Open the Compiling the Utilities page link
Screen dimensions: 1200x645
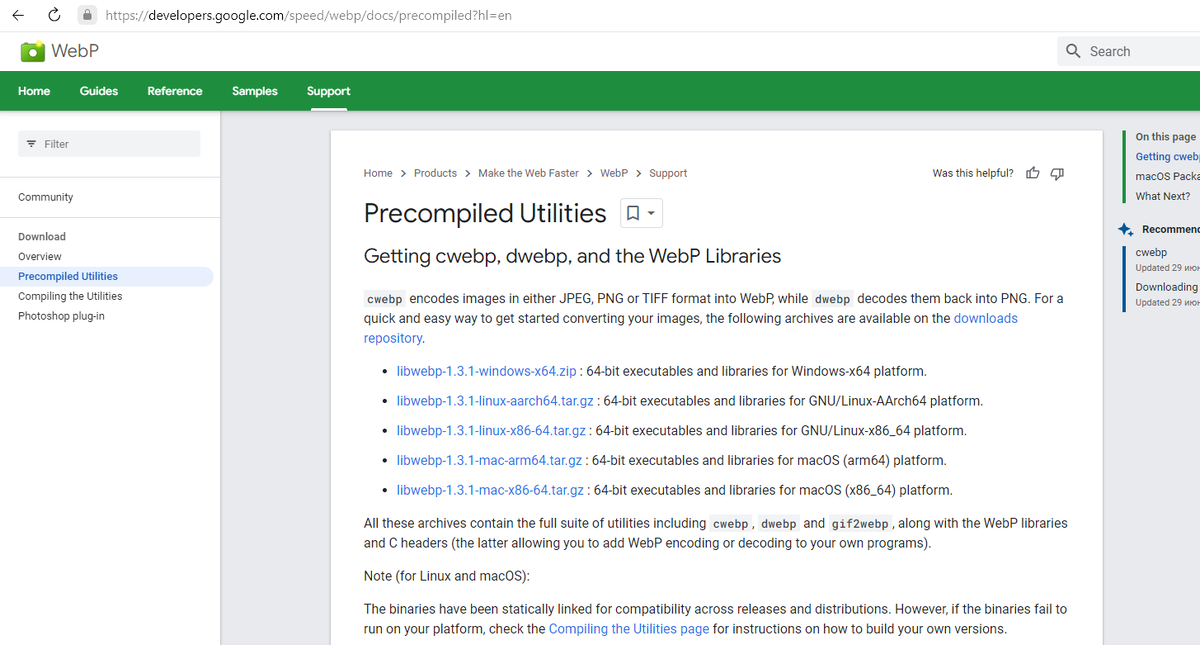click(629, 629)
